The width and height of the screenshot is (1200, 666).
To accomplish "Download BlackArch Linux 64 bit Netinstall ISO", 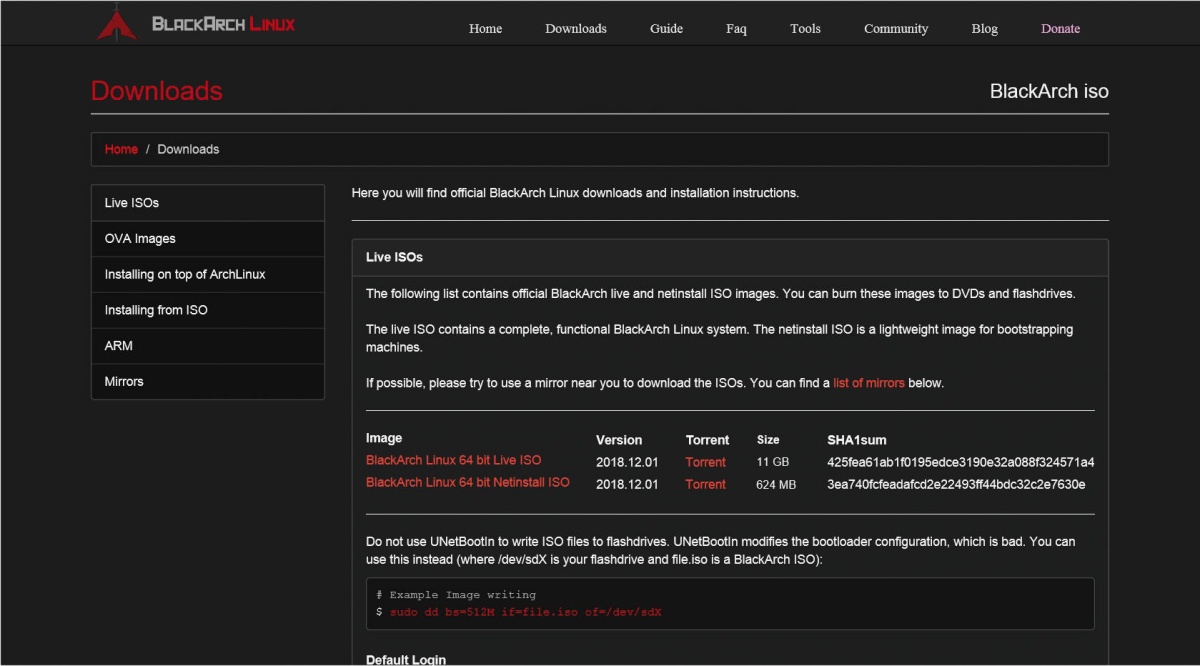I will tap(468, 482).
